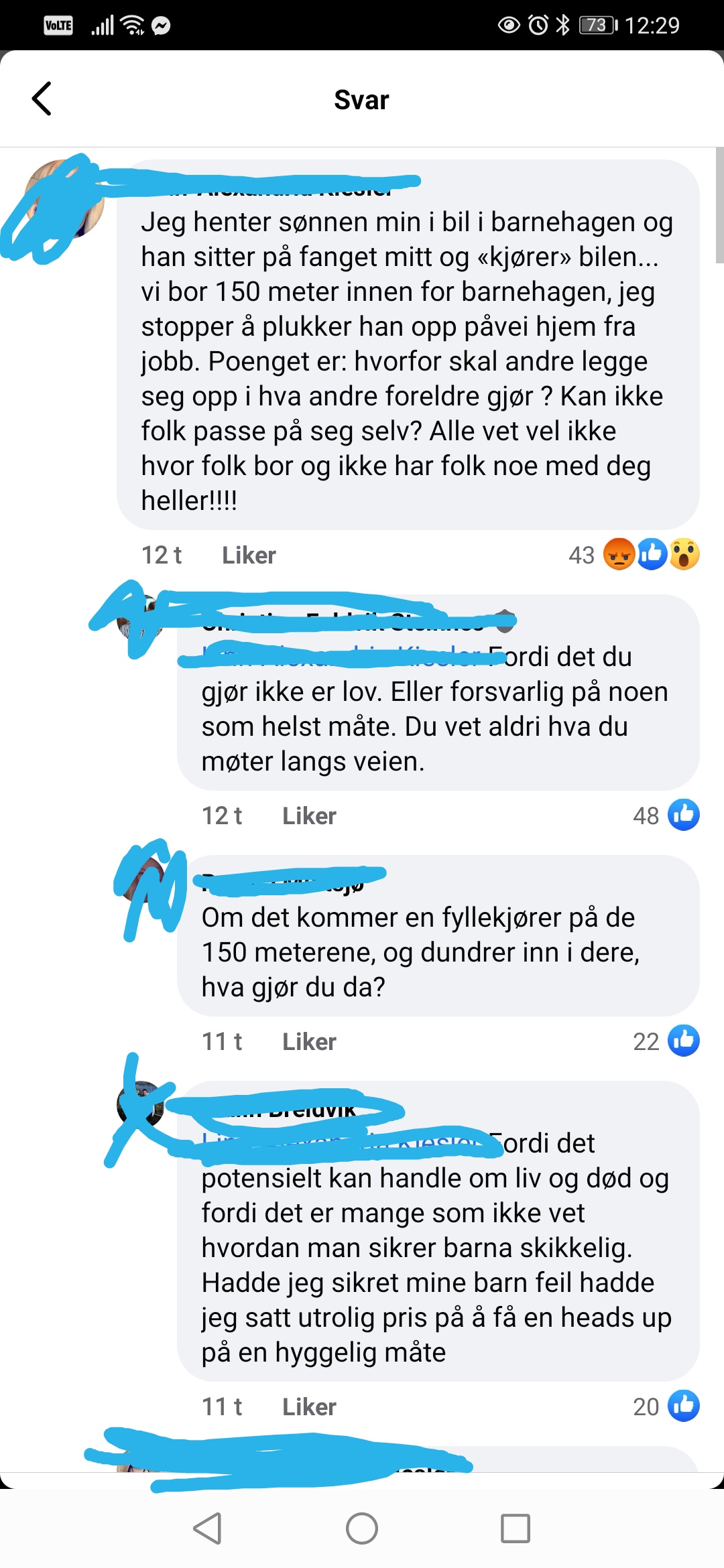
Task: Click the scrollbar on the right edge
Action: pos(719,205)
